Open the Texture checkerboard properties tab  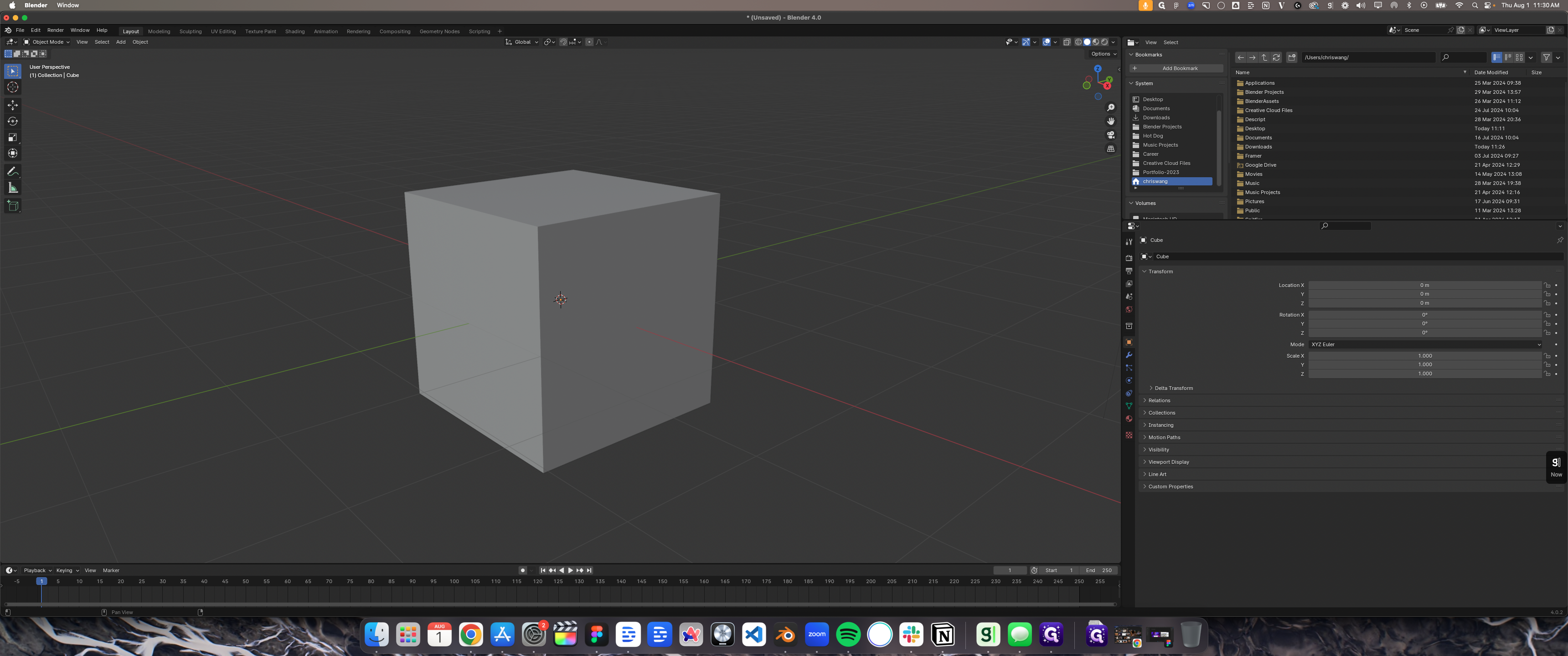pyautogui.click(x=1129, y=435)
